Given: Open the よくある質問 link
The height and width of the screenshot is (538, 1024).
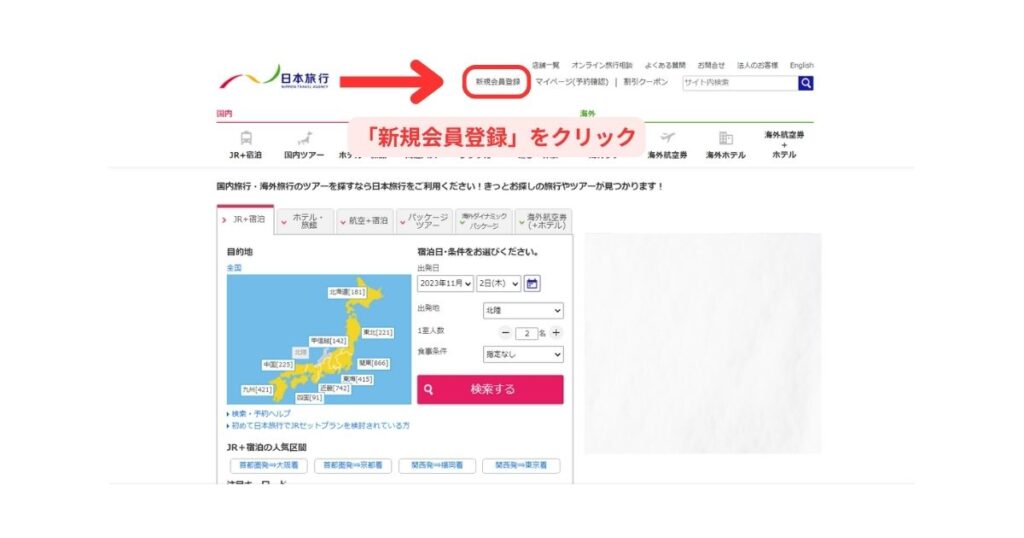Looking at the screenshot, I should (x=665, y=65).
